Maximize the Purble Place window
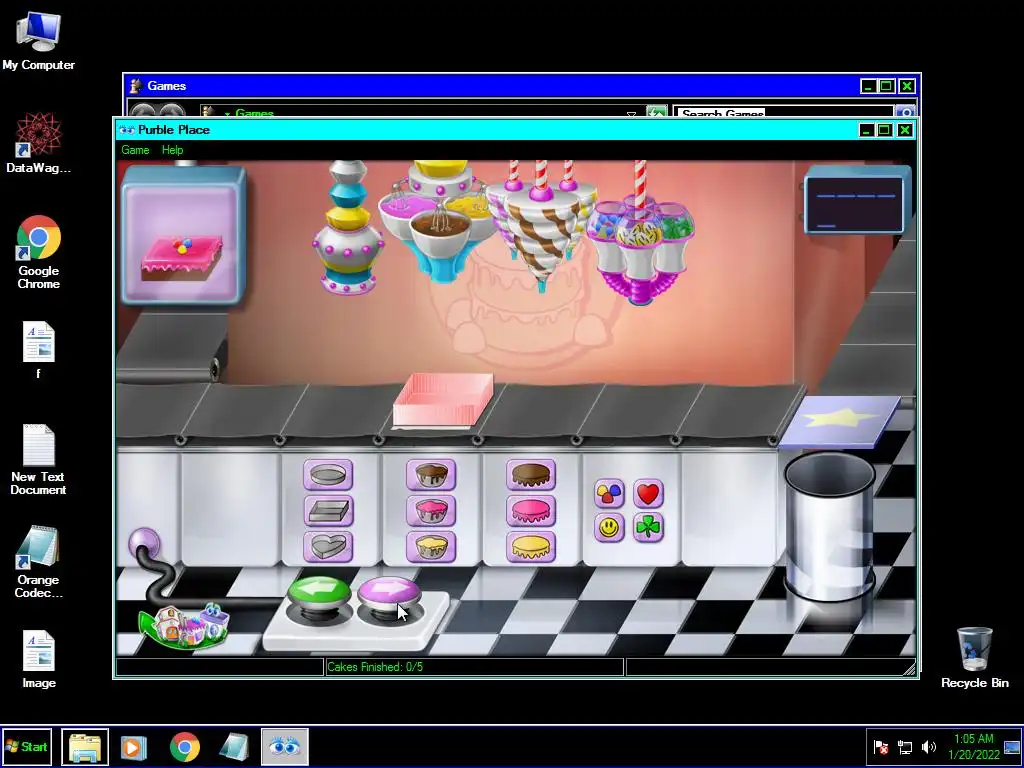1024x768 pixels. 885,131
